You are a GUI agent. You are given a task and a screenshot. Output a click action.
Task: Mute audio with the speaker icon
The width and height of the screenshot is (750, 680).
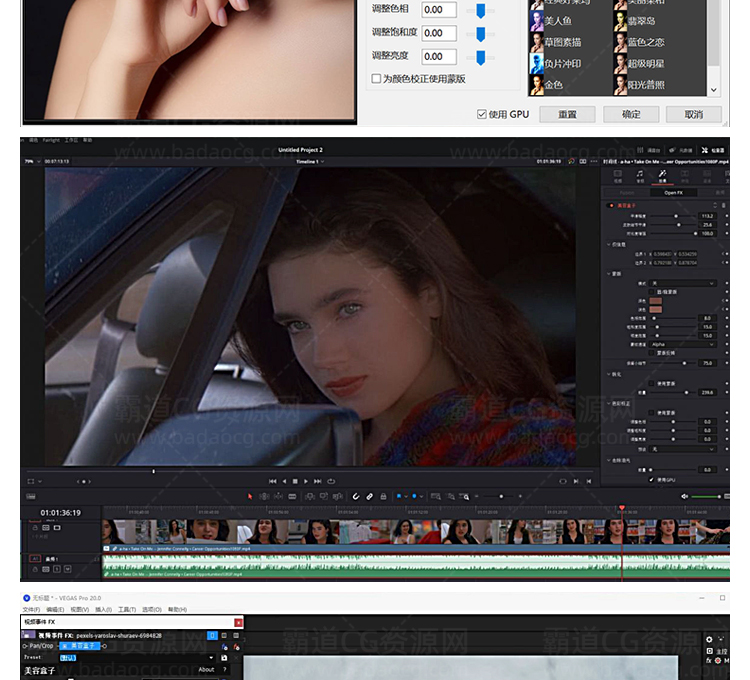(x=684, y=496)
